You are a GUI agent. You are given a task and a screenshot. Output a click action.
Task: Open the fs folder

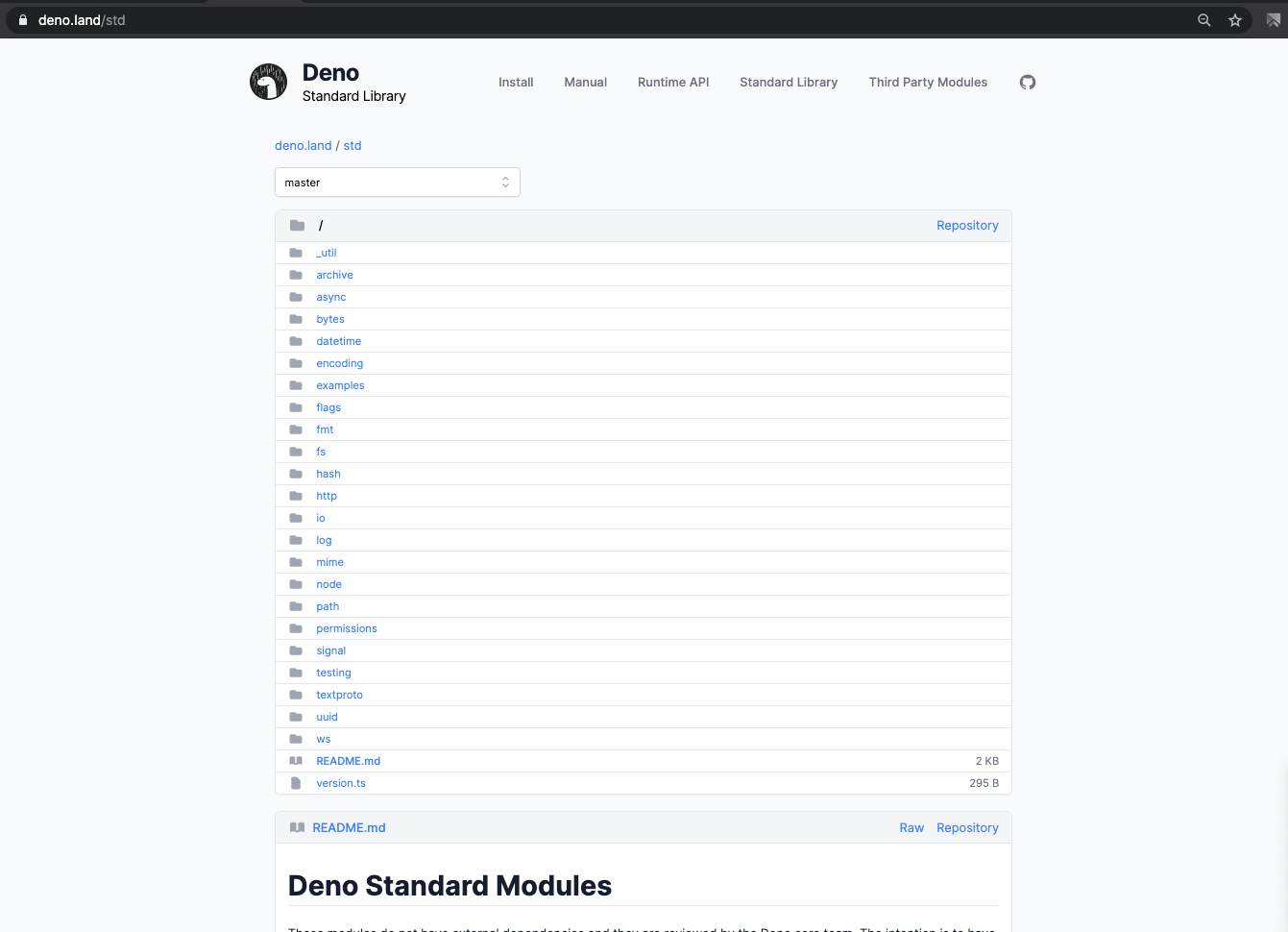pos(321,452)
